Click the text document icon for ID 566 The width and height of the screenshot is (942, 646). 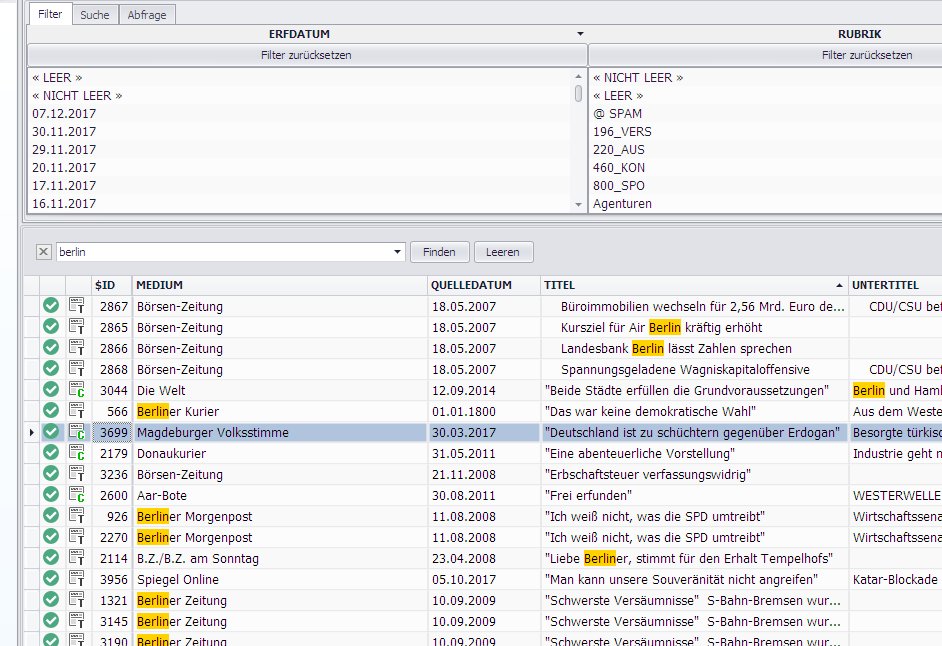[77, 411]
